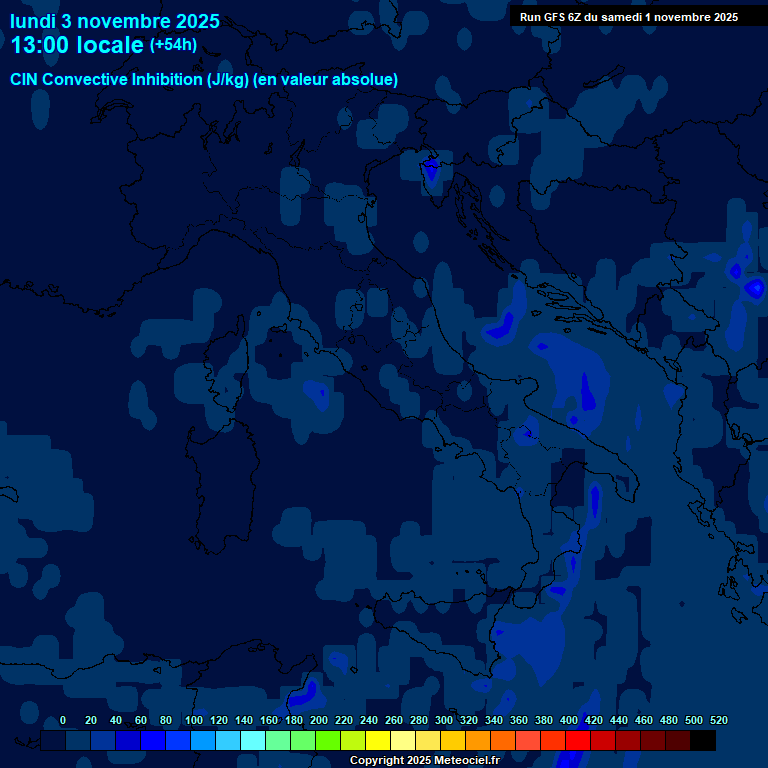Select the bright yellow swatch below label 240
This screenshot has height=768, width=768.
[x=378, y=741]
